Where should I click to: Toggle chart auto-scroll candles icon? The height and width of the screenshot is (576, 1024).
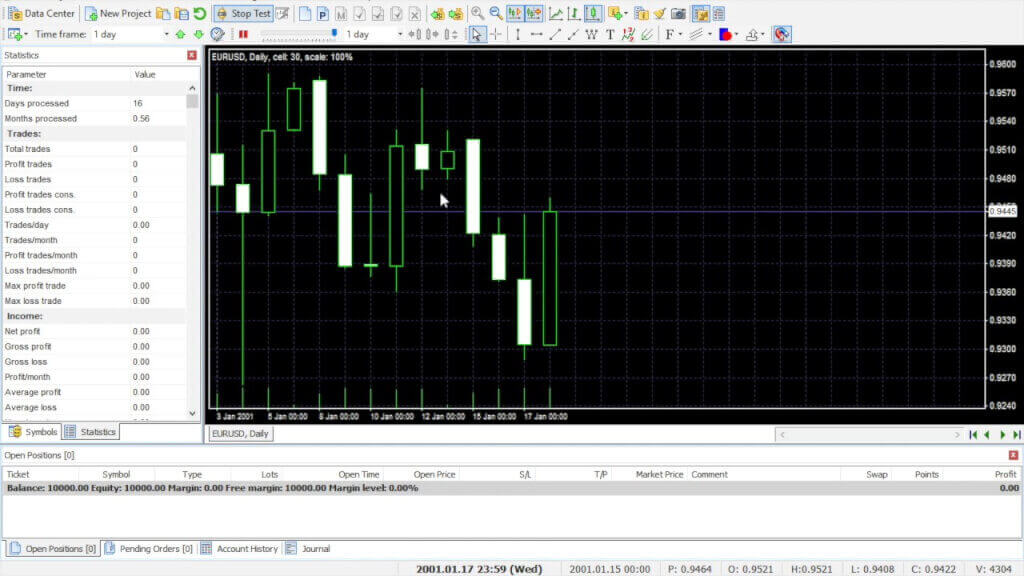coord(515,13)
